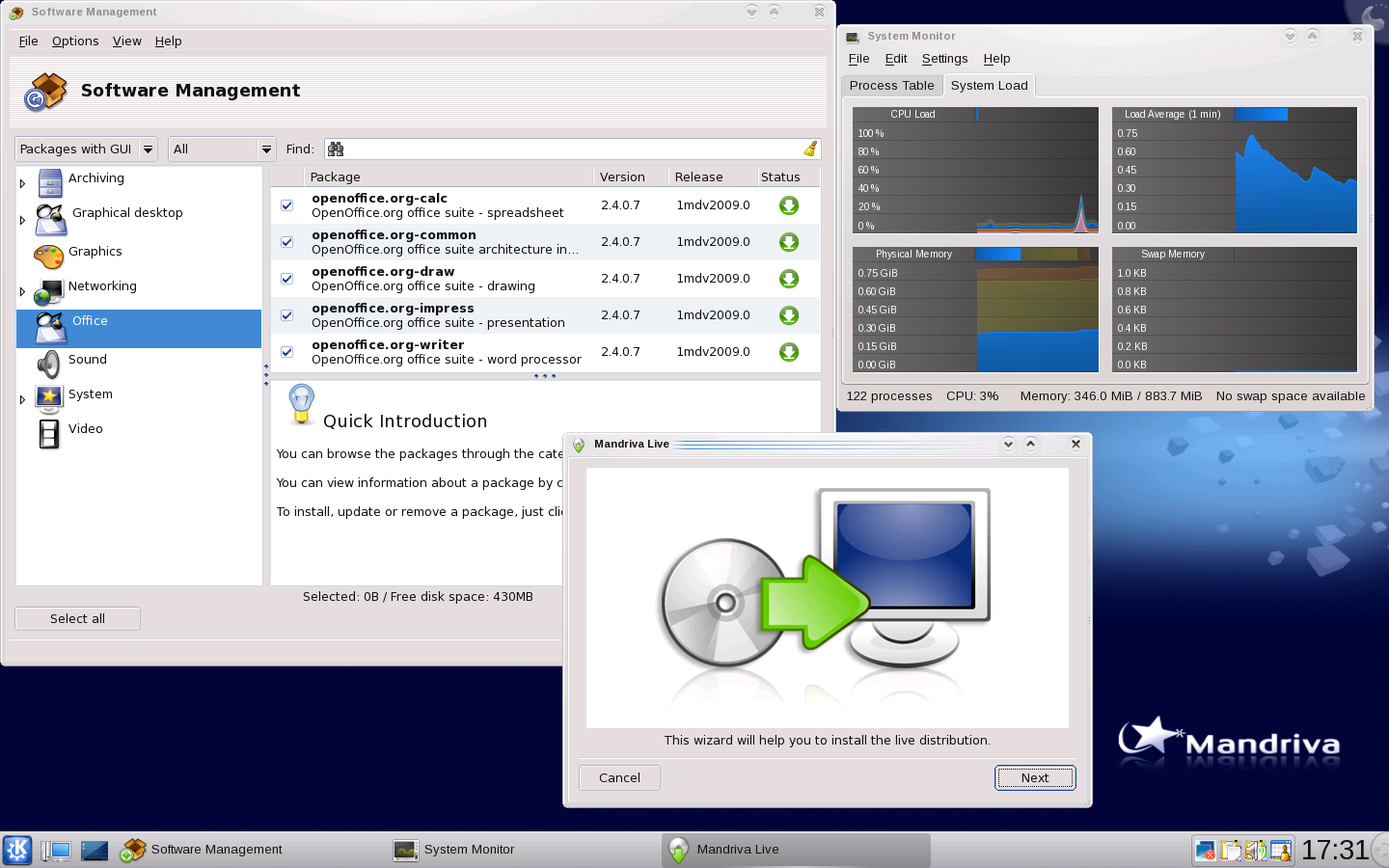Screen dimensions: 1389x868
Task: Open the View menu in Software Management
Action: coord(127,41)
